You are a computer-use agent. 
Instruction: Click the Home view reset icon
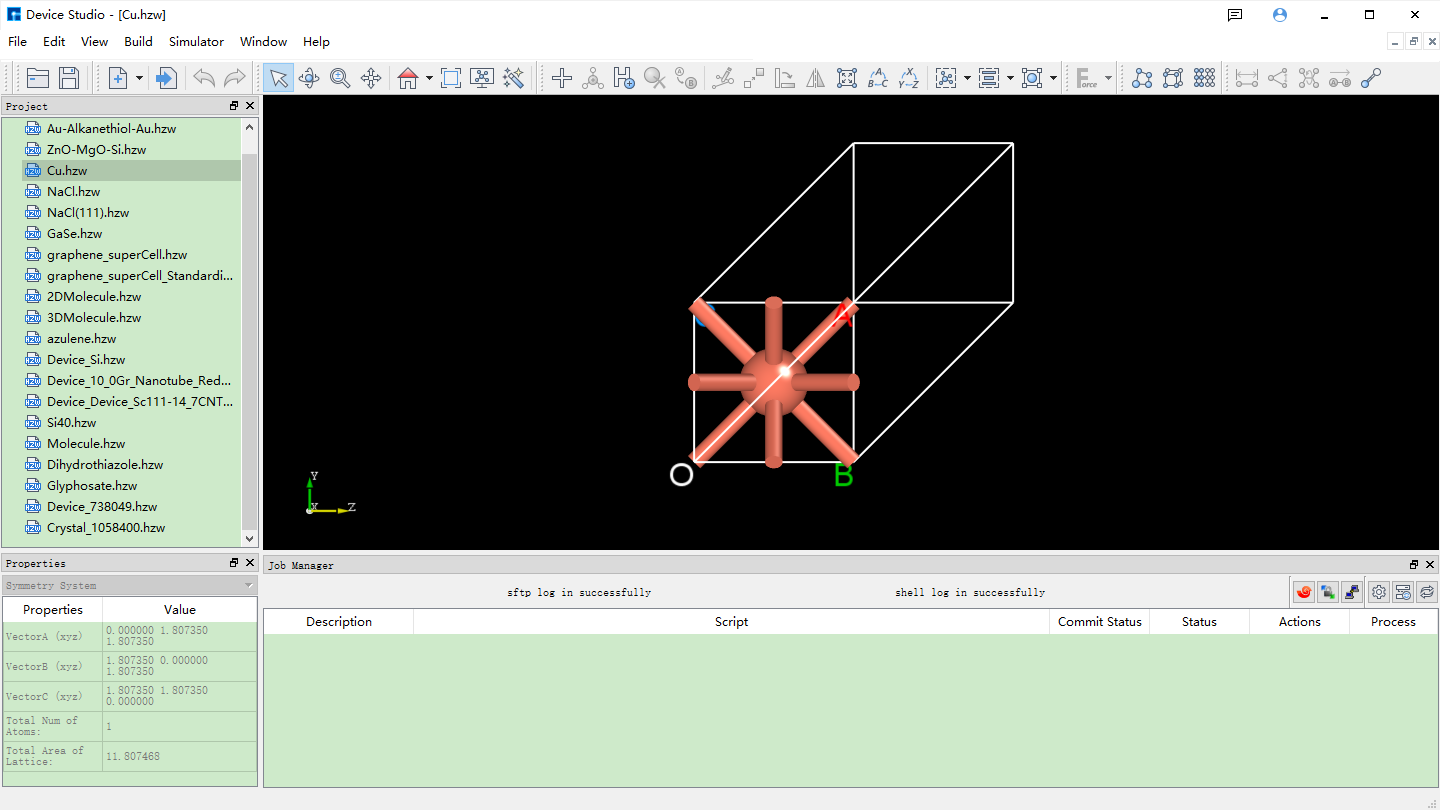click(x=407, y=78)
